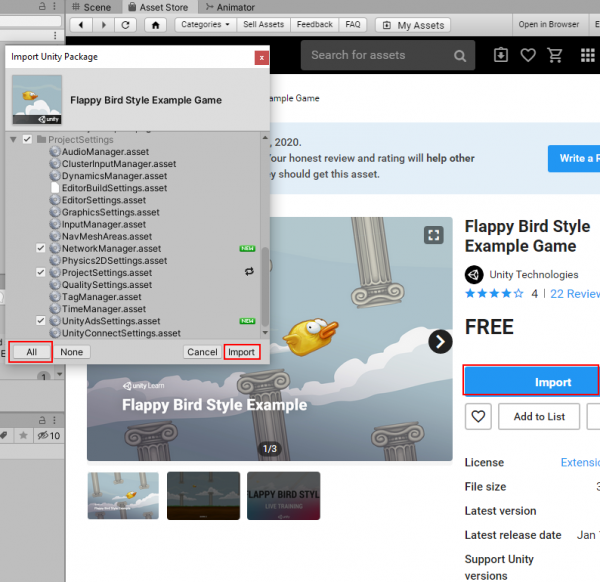The image size is (600, 582).
Task: Switch to the Asset Store tab
Action: [158, 7]
